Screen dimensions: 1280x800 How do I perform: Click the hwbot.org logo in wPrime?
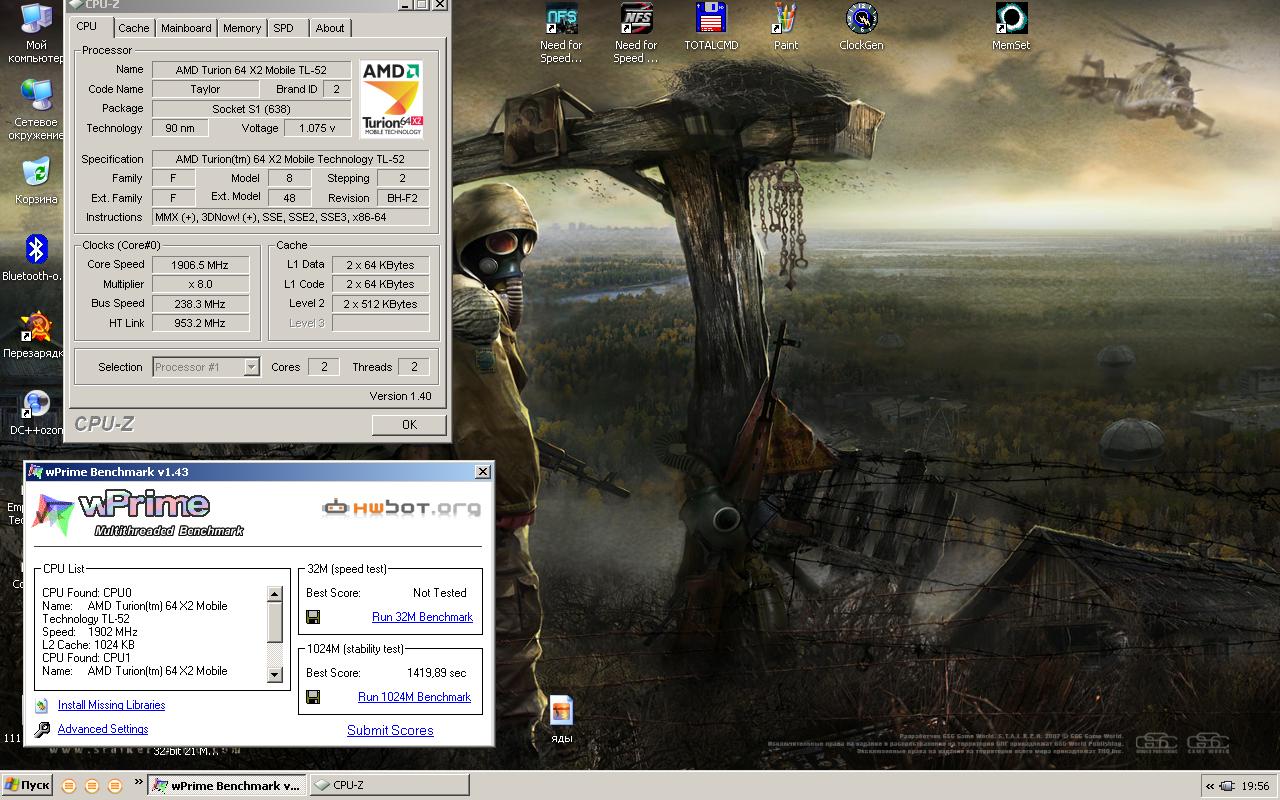pos(401,507)
